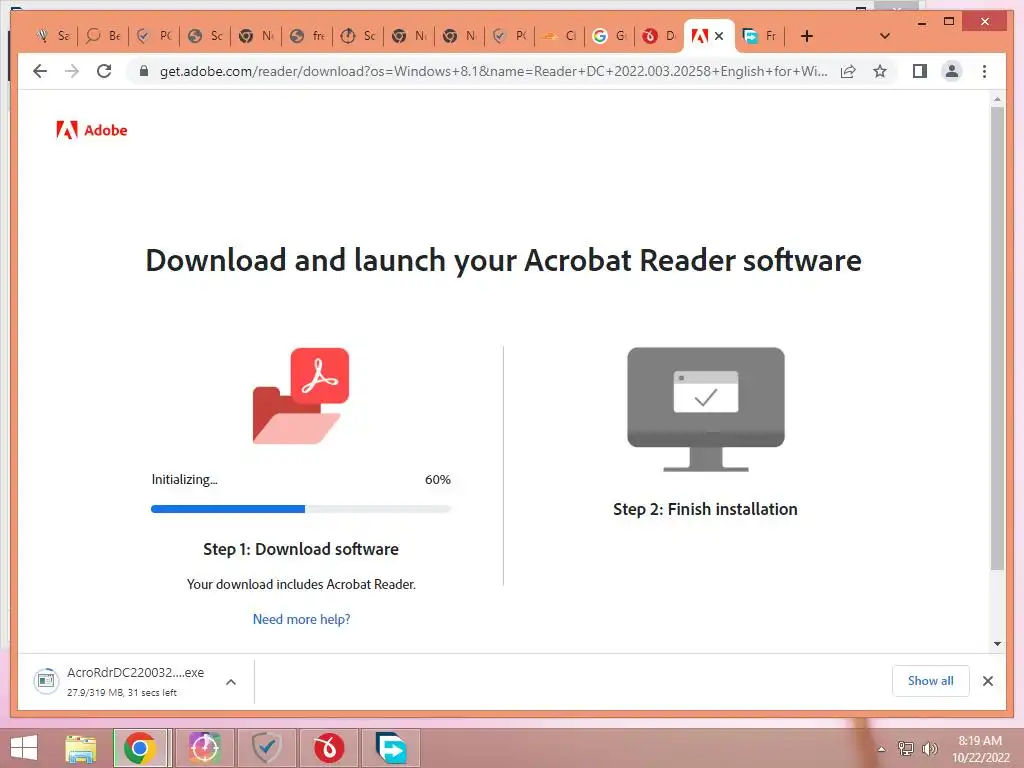
Task: Click scrollbar up arrow
Action: 997,99
